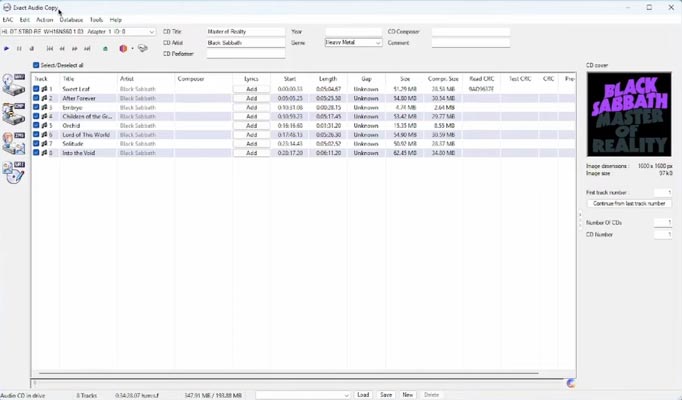The width and height of the screenshot is (682, 400).
Task: Click the colored metadata database icon
Action: pos(123,48)
